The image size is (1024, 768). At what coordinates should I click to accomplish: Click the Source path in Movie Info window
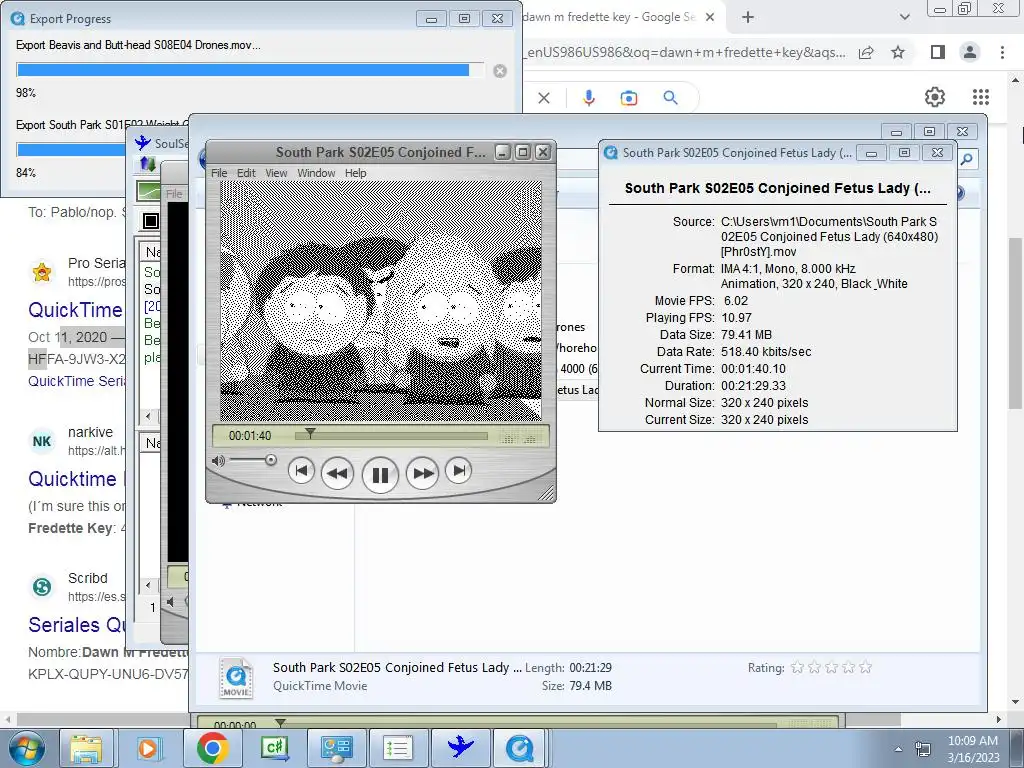pyautogui.click(x=829, y=236)
